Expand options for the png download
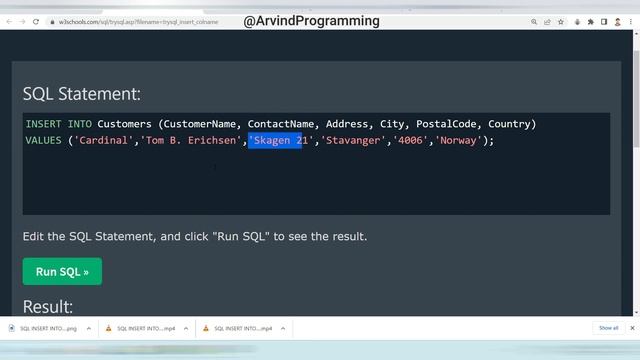The width and height of the screenshot is (640, 360). click(x=89, y=328)
